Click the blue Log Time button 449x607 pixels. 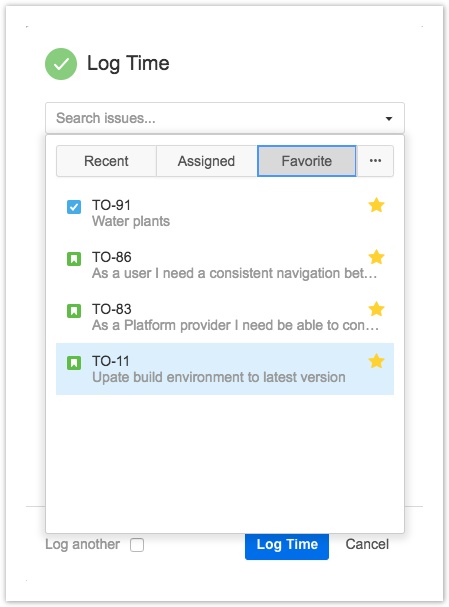(287, 546)
